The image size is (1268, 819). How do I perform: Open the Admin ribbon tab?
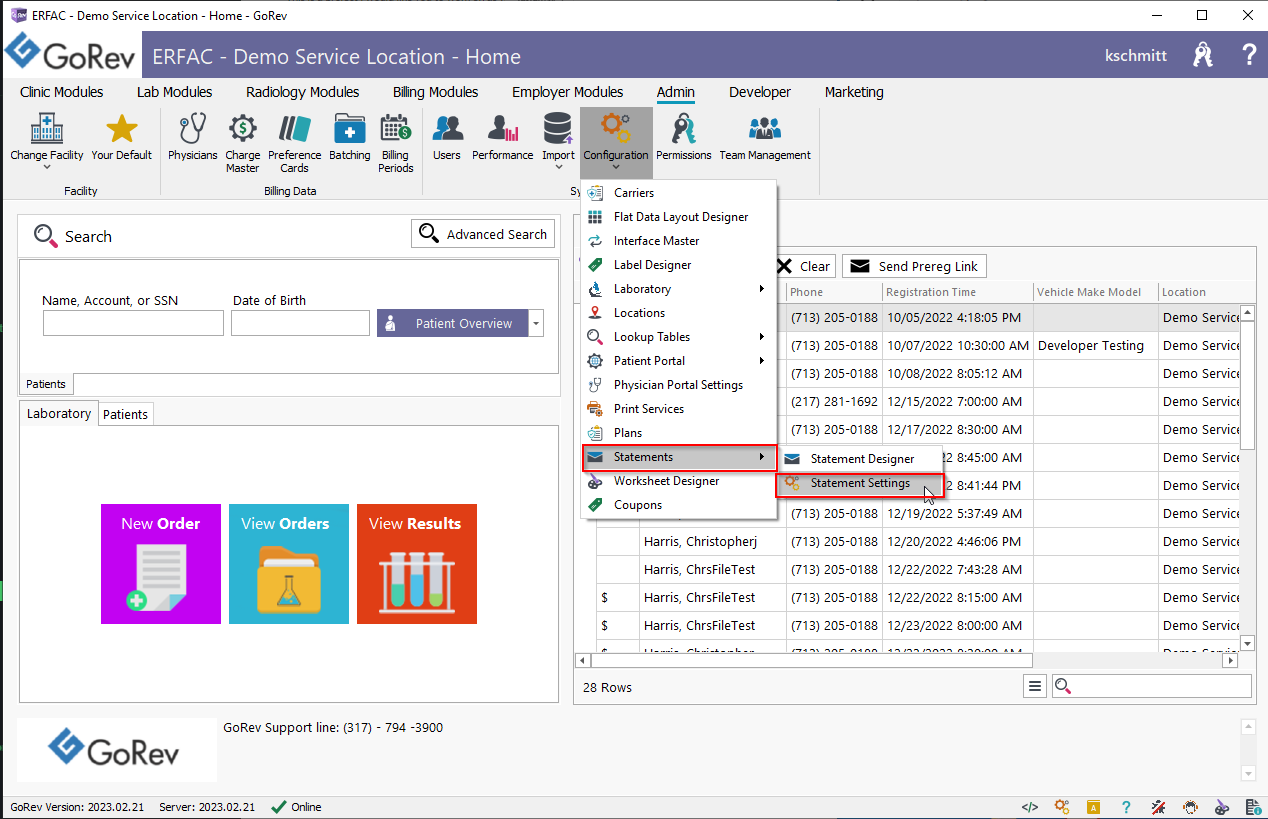(676, 92)
